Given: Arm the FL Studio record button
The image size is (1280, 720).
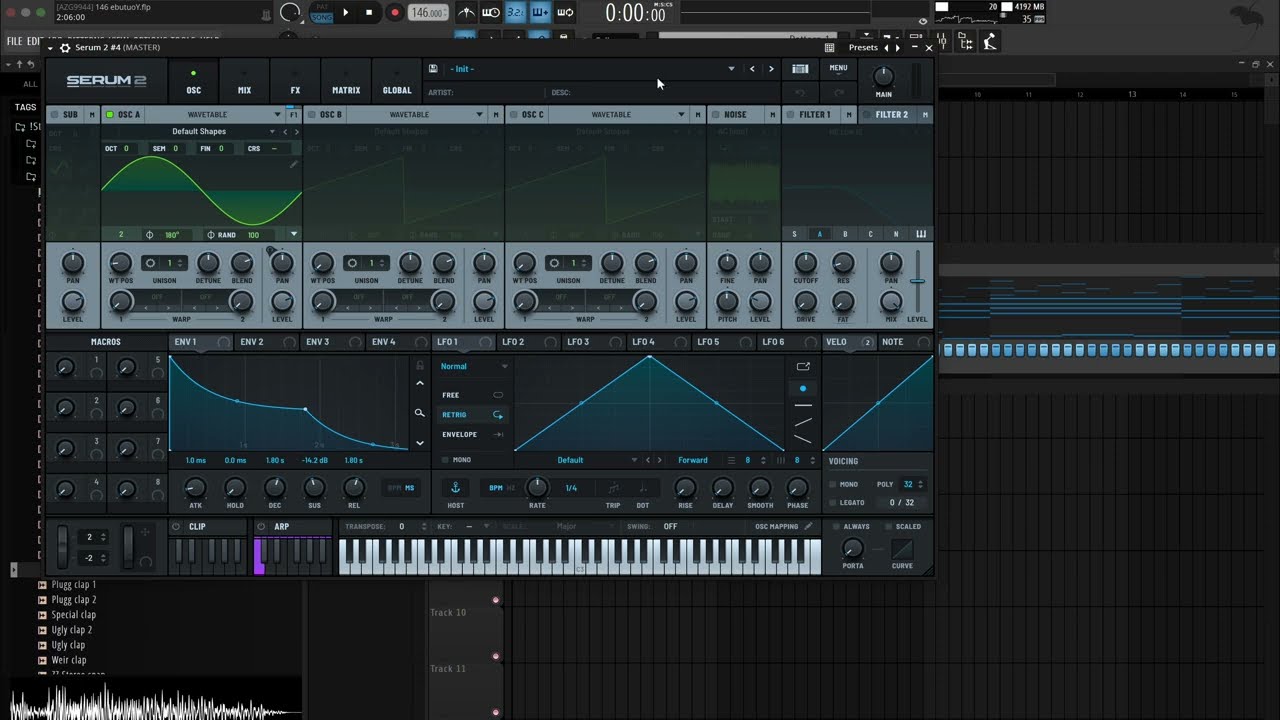Looking at the screenshot, I should 394,13.
